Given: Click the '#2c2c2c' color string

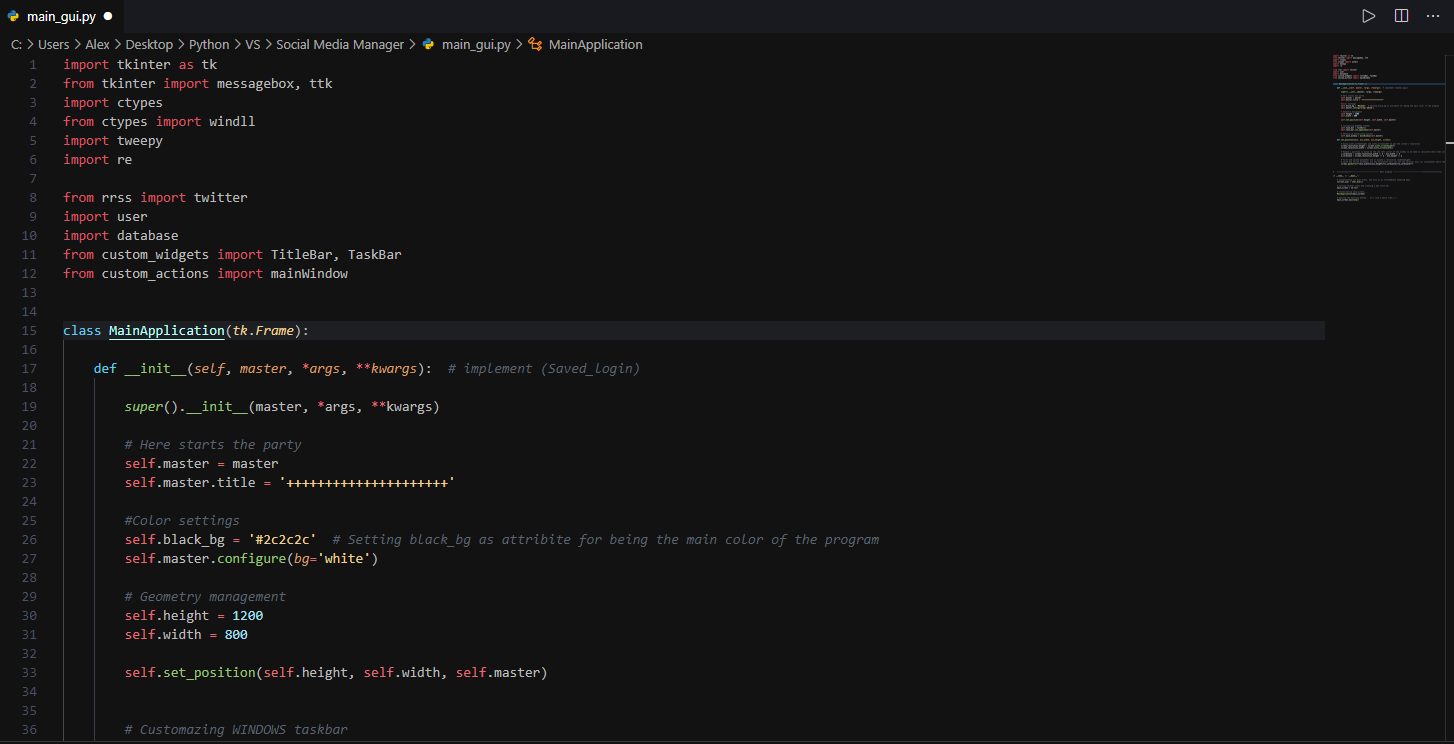Looking at the screenshot, I should click(283, 540).
